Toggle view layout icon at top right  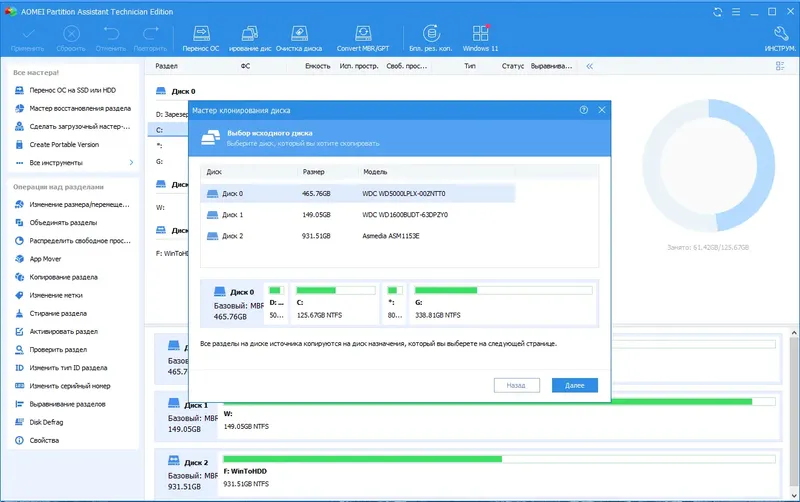point(780,66)
